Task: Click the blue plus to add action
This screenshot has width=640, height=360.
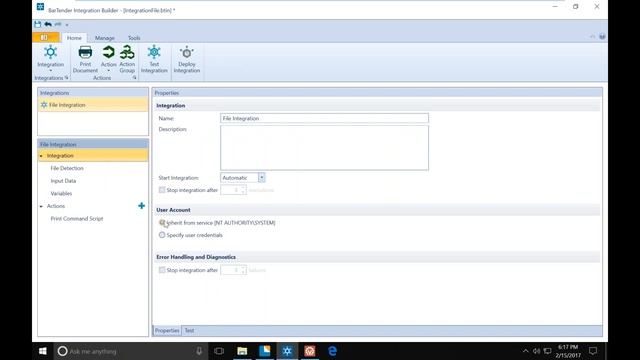Action: [141, 206]
